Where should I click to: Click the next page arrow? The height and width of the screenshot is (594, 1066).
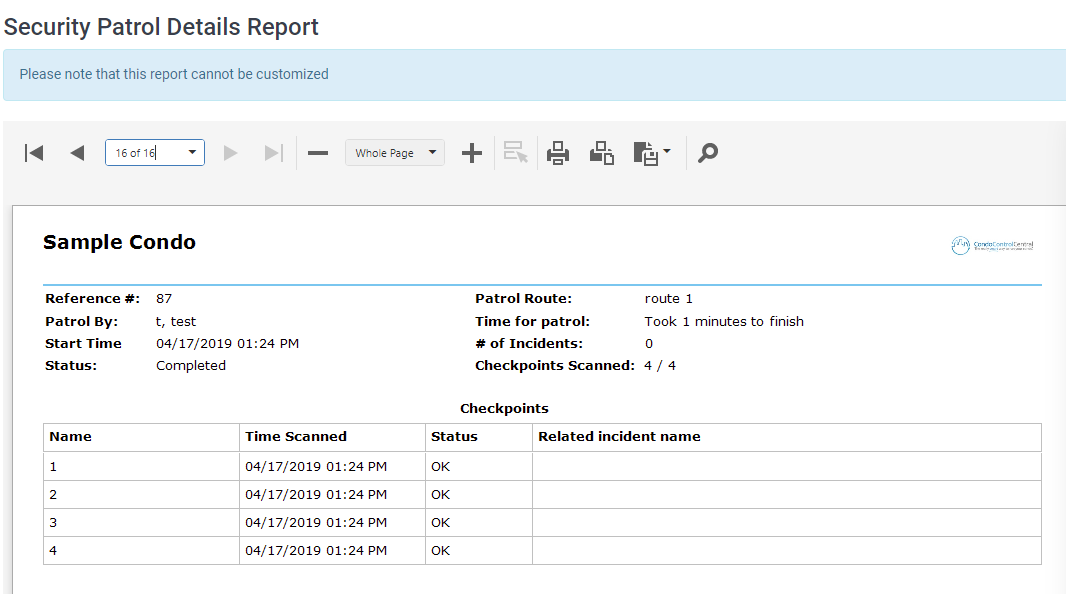(231, 153)
